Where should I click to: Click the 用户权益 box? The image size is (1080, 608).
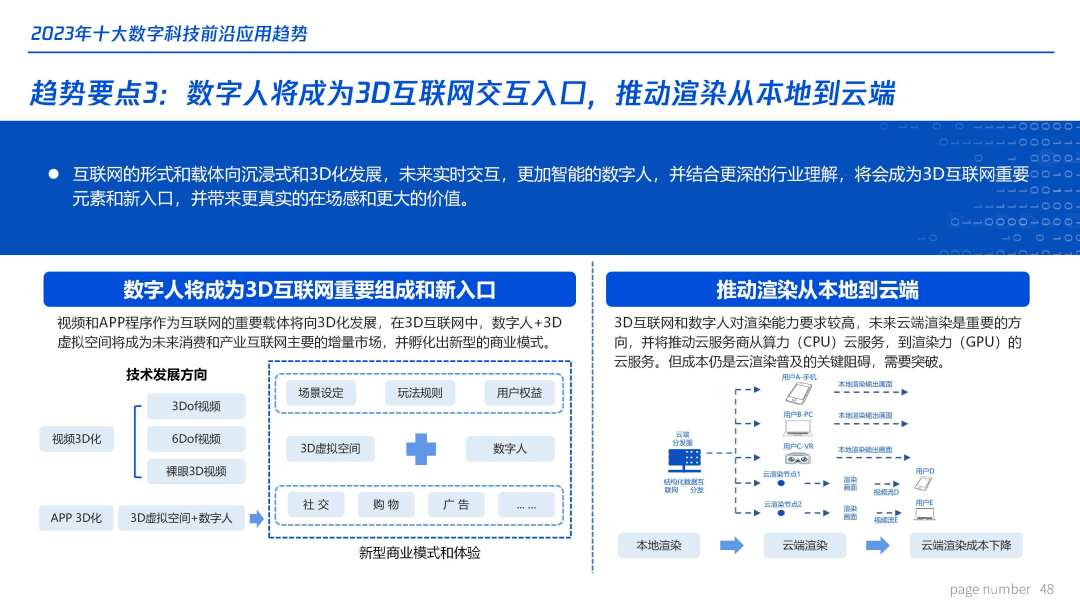coord(519,393)
